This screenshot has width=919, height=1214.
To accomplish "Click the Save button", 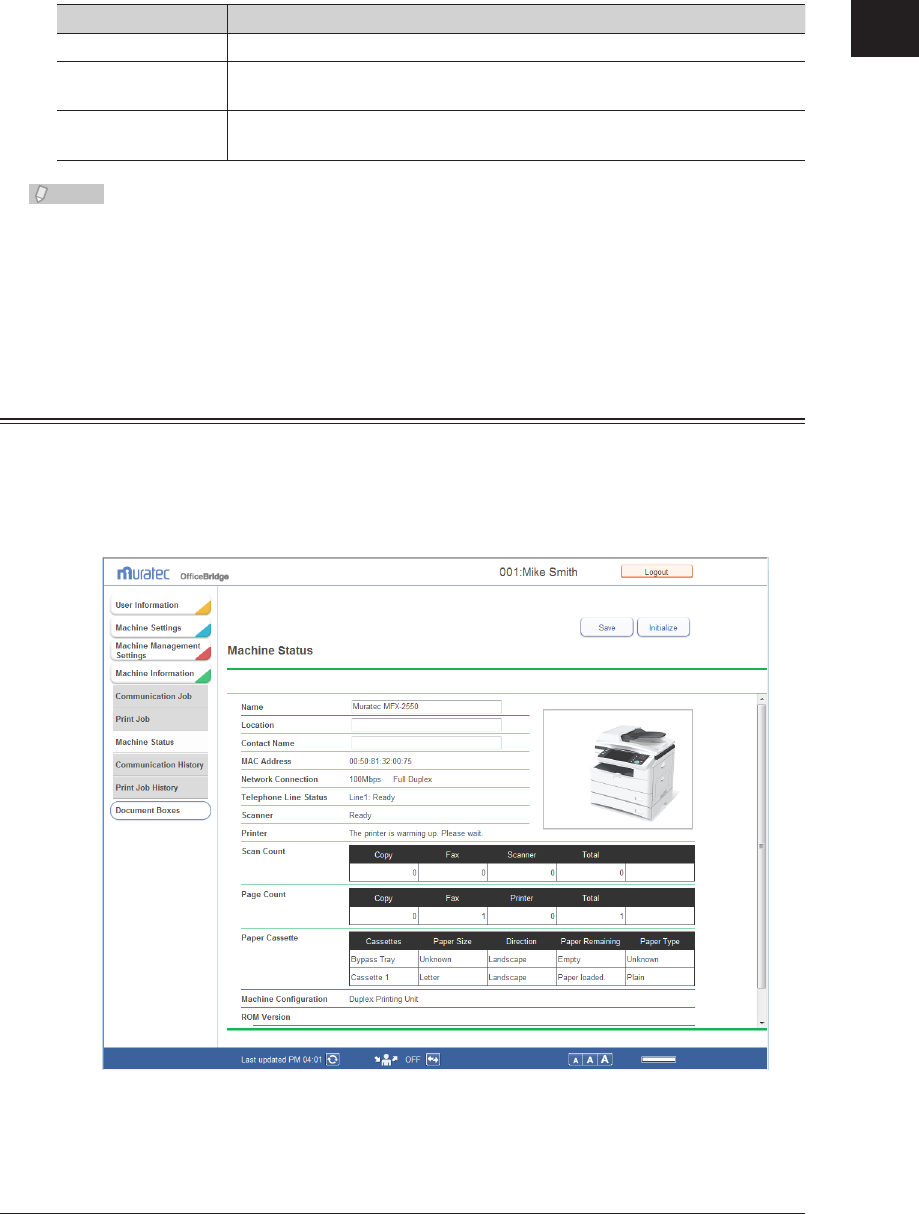I will point(607,628).
